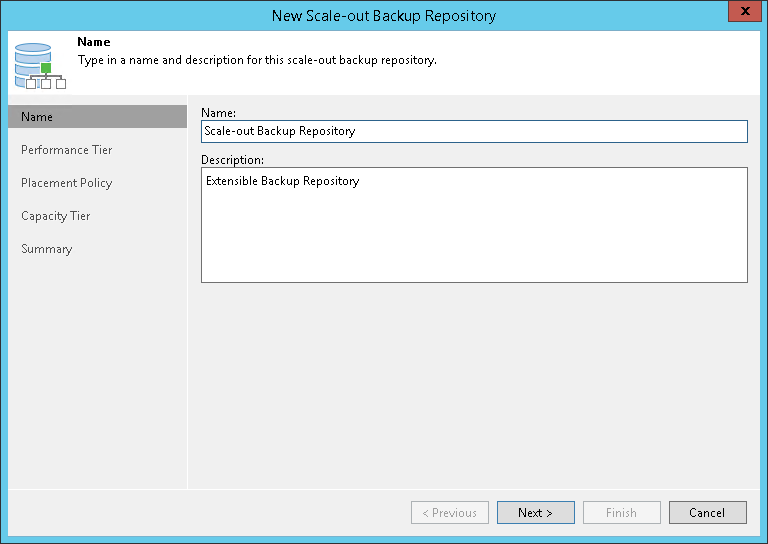Viewport: 768px width, 544px height.
Task: Click the blank sidebar area below Summary
Action: point(97,370)
